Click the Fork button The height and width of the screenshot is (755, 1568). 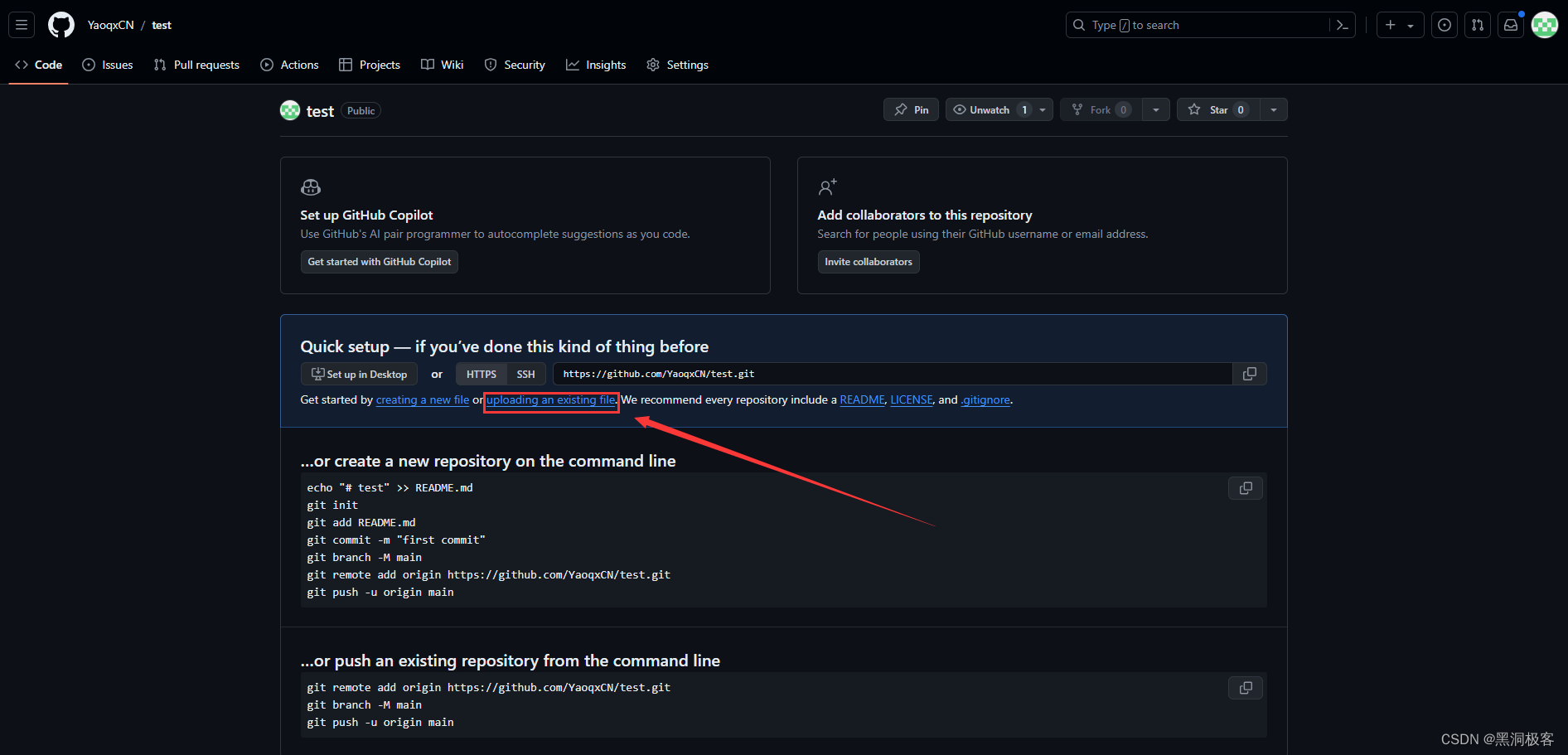tap(1101, 109)
